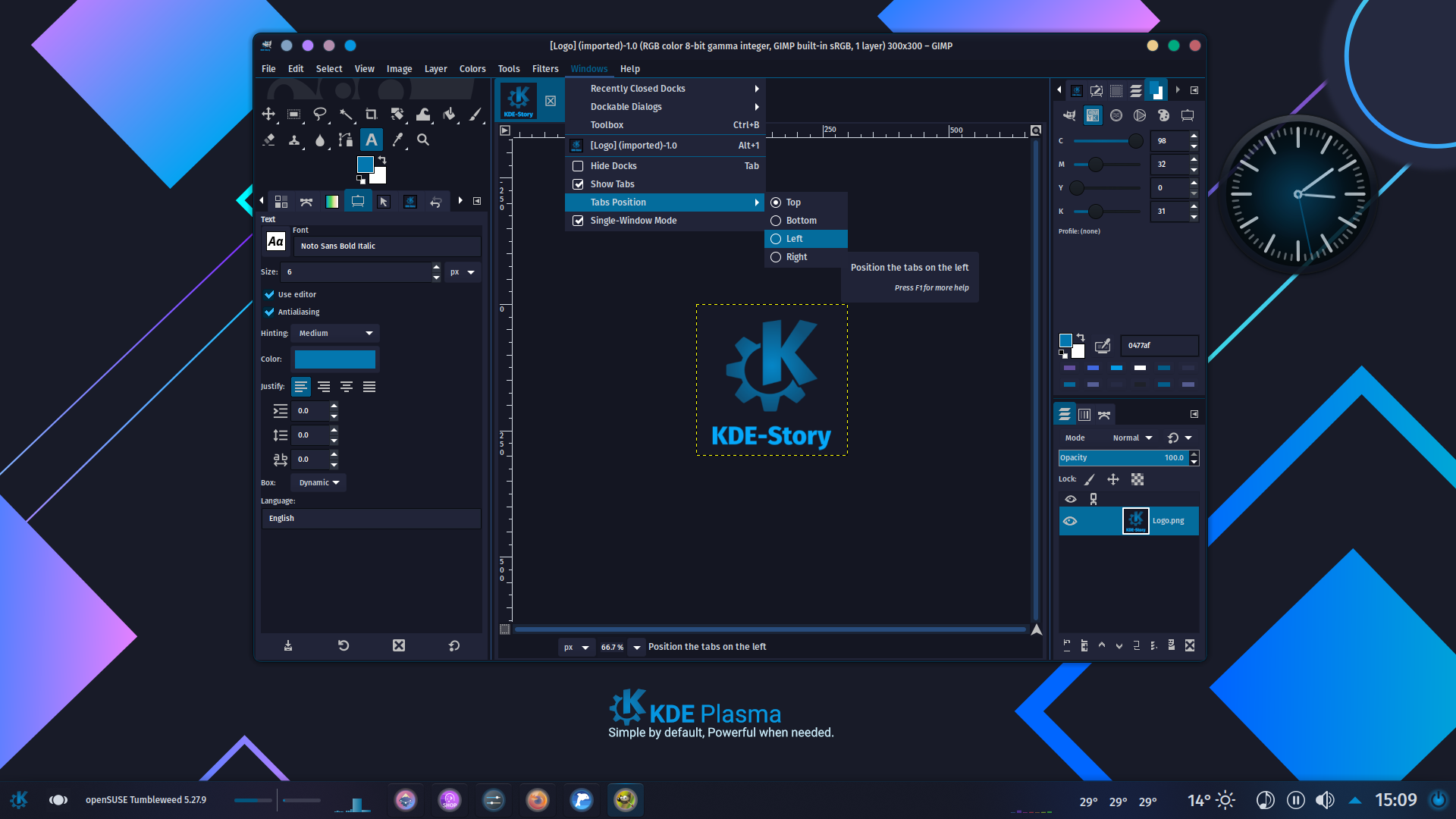This screenshot has height=819, width=1456.
Task: Select the Rectangle Select tool
Action: point(294,114)
